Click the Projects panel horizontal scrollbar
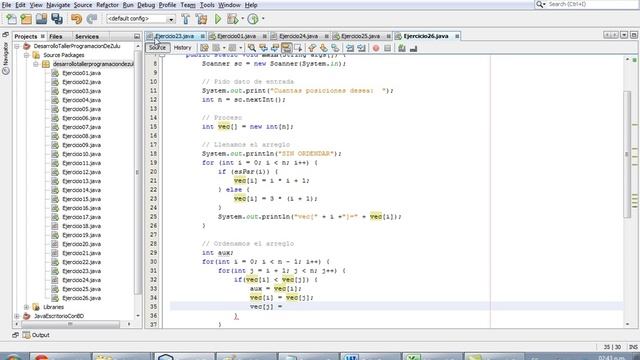This screenshot has width=640, height=360. tap(70, 324)
